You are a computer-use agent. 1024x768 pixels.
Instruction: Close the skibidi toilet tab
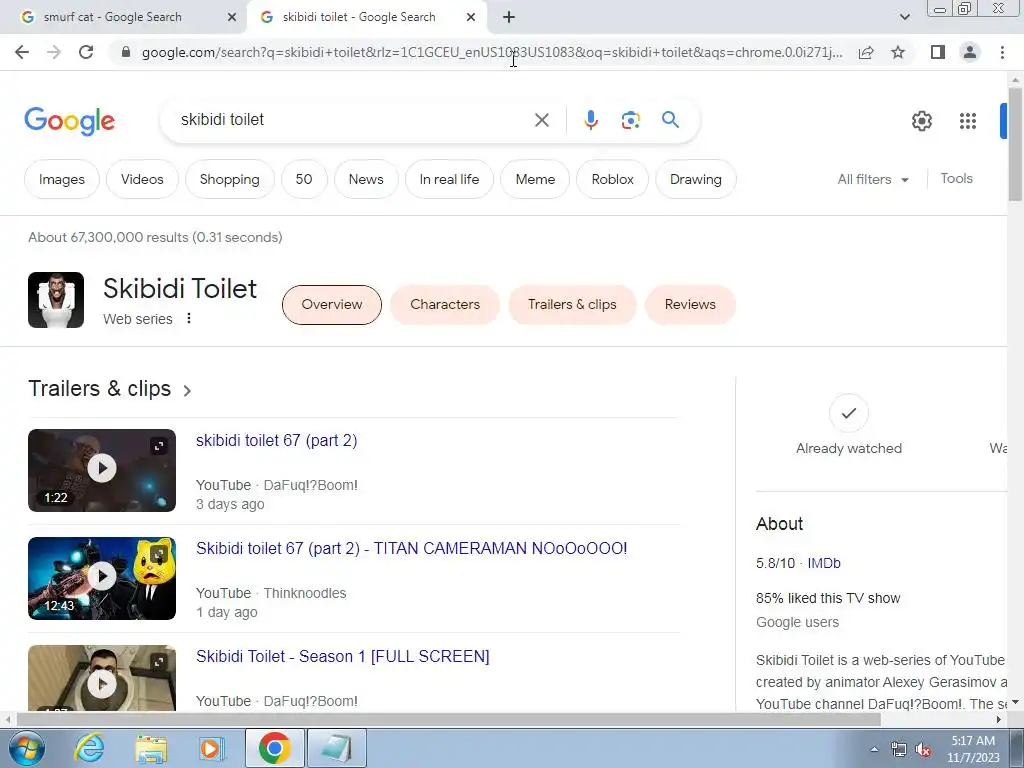(471, 17)
